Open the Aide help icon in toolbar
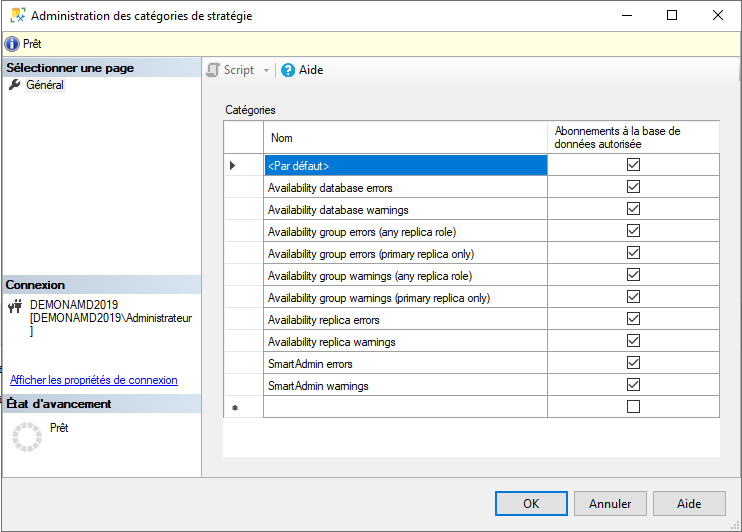742x532 pixels. point(288,70)
